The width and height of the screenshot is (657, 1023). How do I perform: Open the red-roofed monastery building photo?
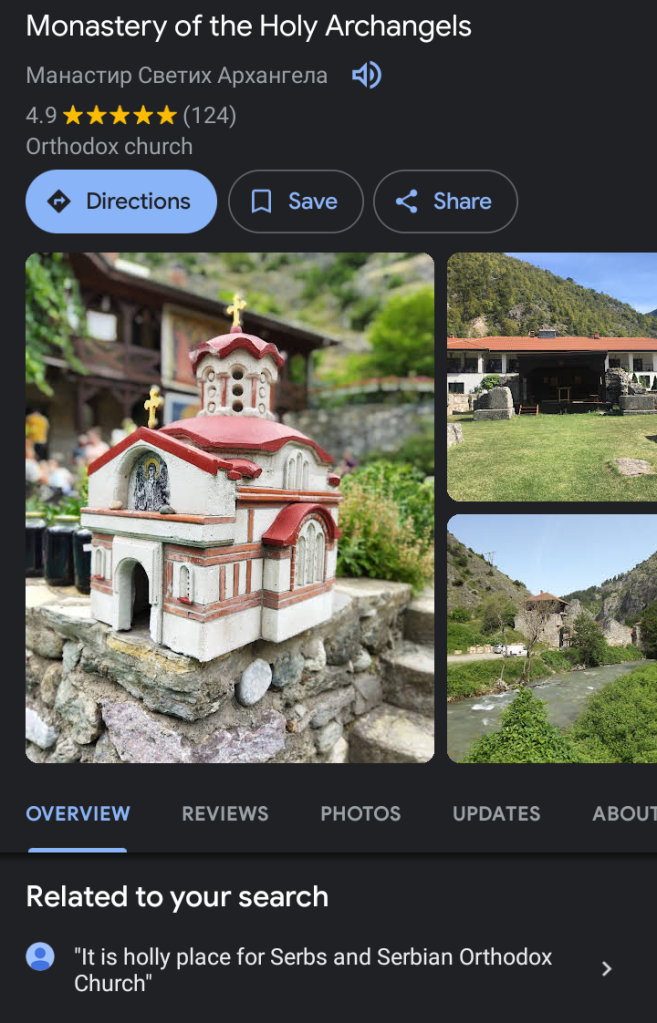552,377
